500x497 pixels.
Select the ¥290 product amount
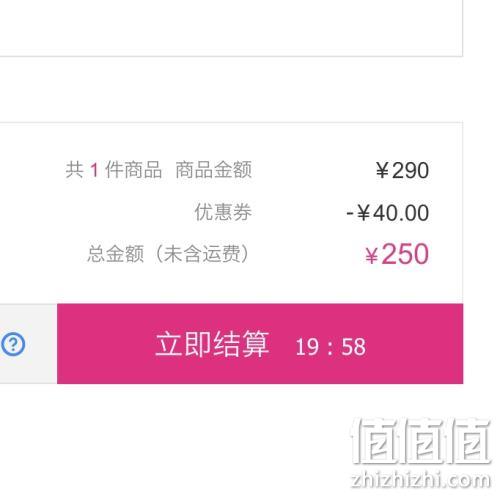[x=402, y=170]
